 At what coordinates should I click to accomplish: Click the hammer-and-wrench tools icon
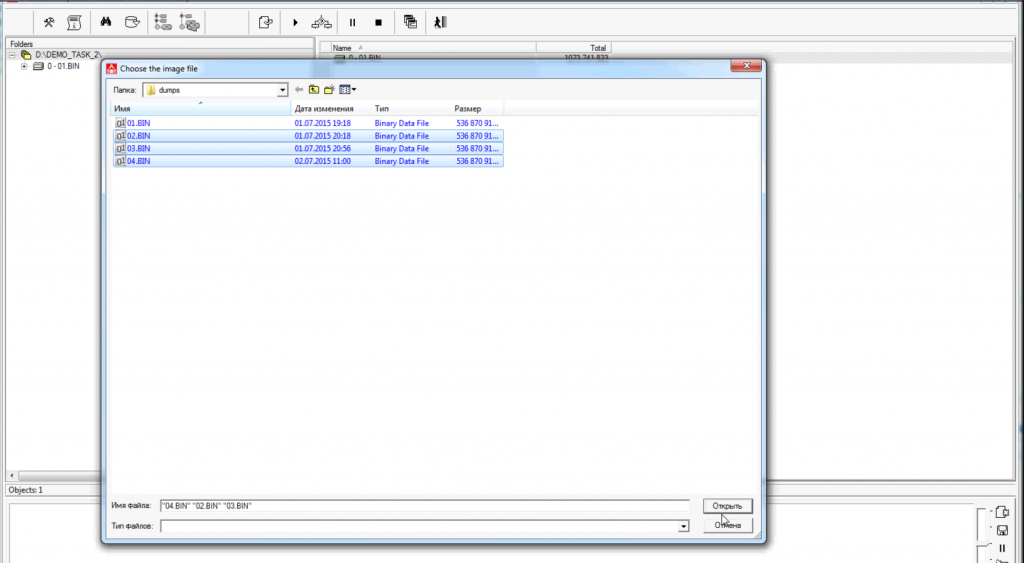pos(48,22)
